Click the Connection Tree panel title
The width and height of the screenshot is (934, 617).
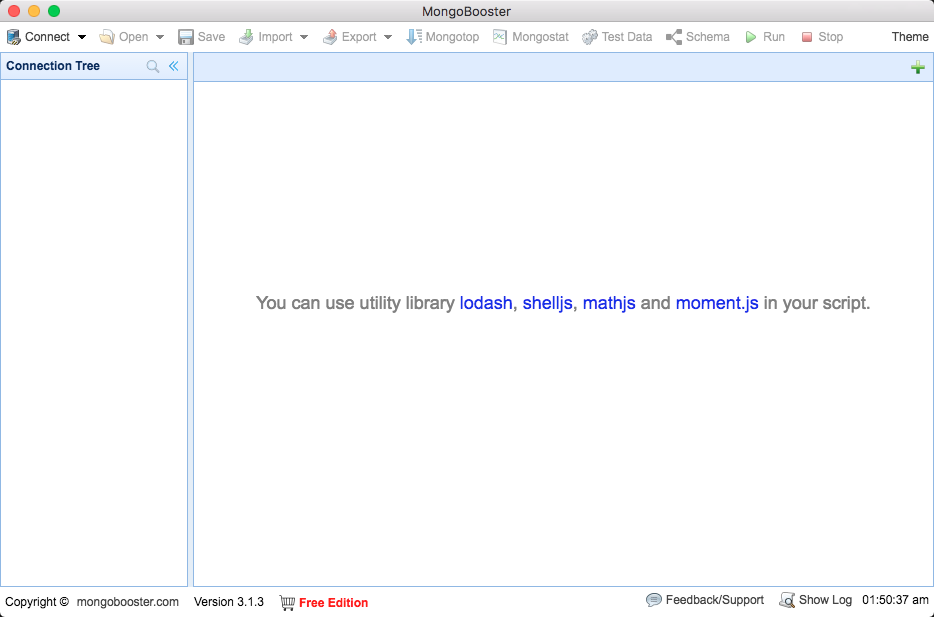pyautogui.click(x=53, y=66)
